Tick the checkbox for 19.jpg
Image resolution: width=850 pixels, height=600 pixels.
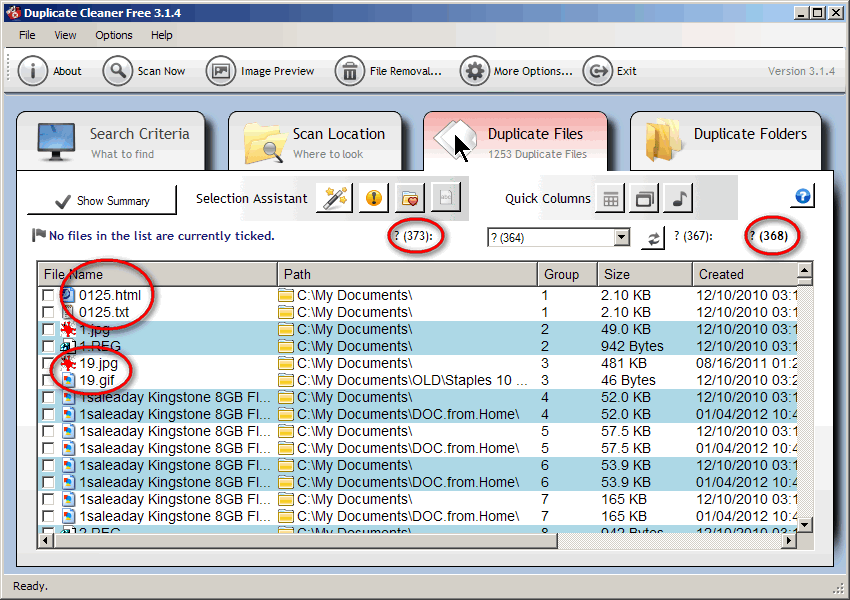pos(48,364)
